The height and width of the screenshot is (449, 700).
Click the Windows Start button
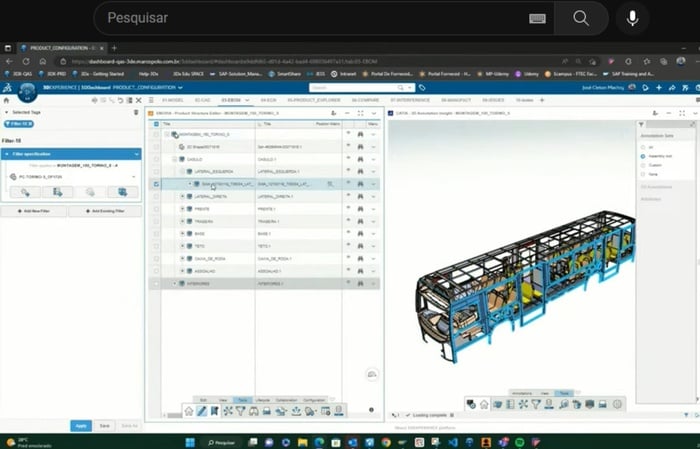[x=190, y=442]
